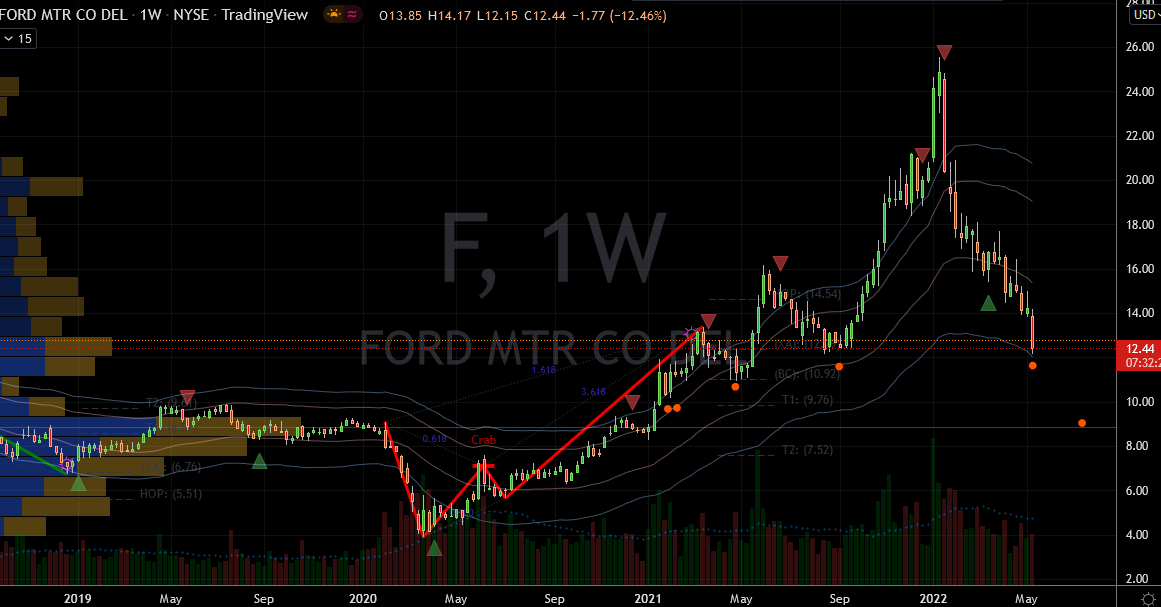Viewport: 1161px width, 607px height.
Task: Click the green up-triangle beside HOP: (5.51)
Action: 78,483
